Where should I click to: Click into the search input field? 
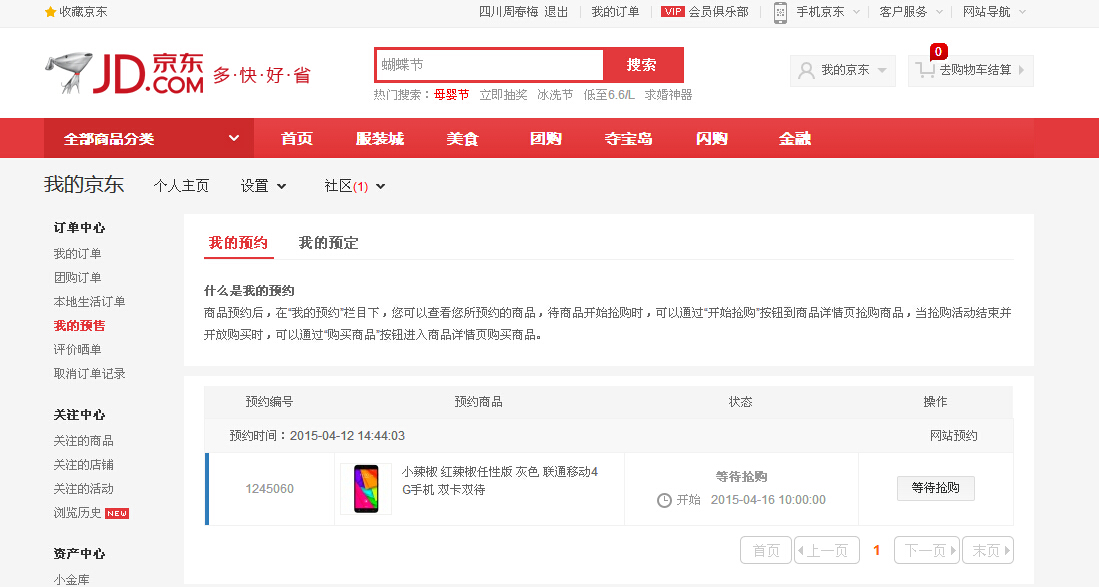(x=490, y=65)
